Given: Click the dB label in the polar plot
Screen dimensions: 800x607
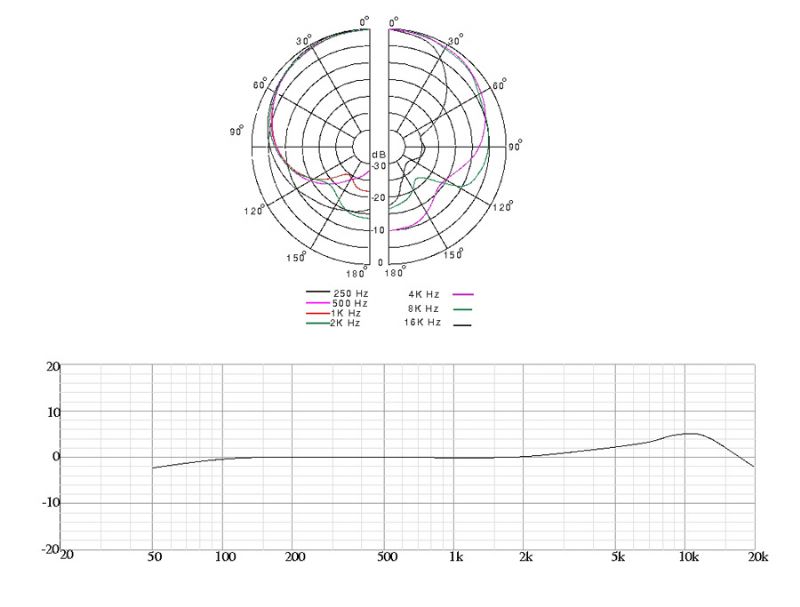Looking at the screenshot, I should click(x=379, y=154).
